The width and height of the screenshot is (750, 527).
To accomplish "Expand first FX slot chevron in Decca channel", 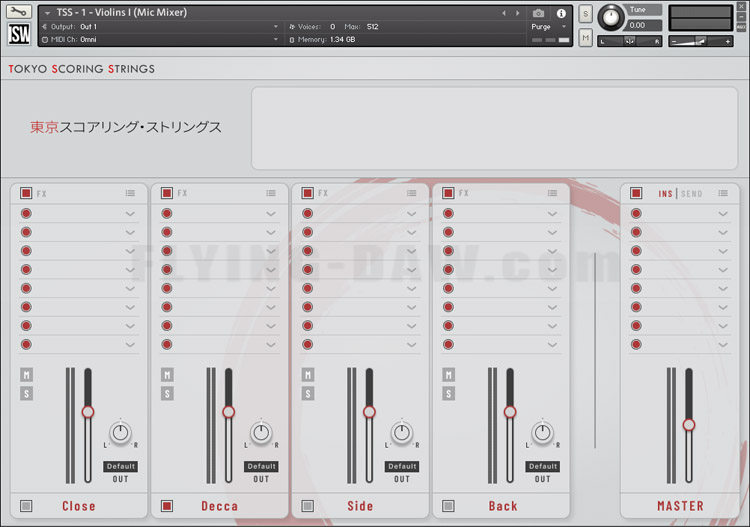I will point(271,214).
